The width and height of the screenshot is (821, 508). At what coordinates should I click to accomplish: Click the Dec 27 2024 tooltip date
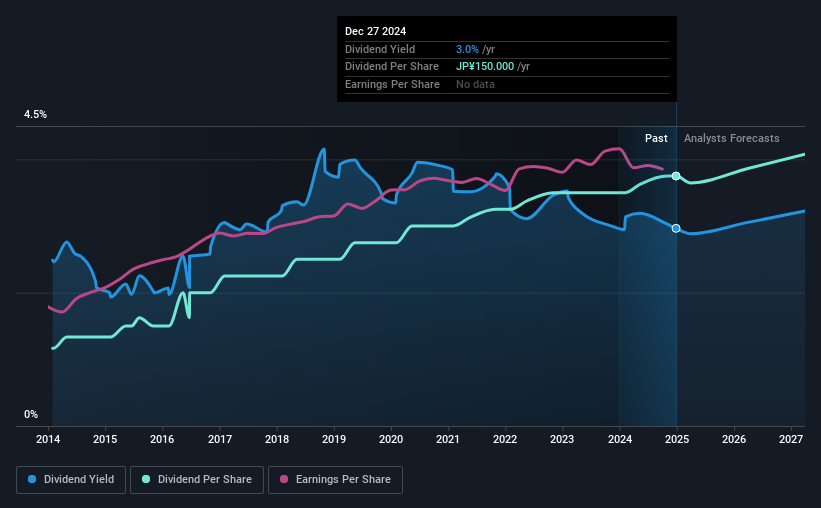click(375, 31)
